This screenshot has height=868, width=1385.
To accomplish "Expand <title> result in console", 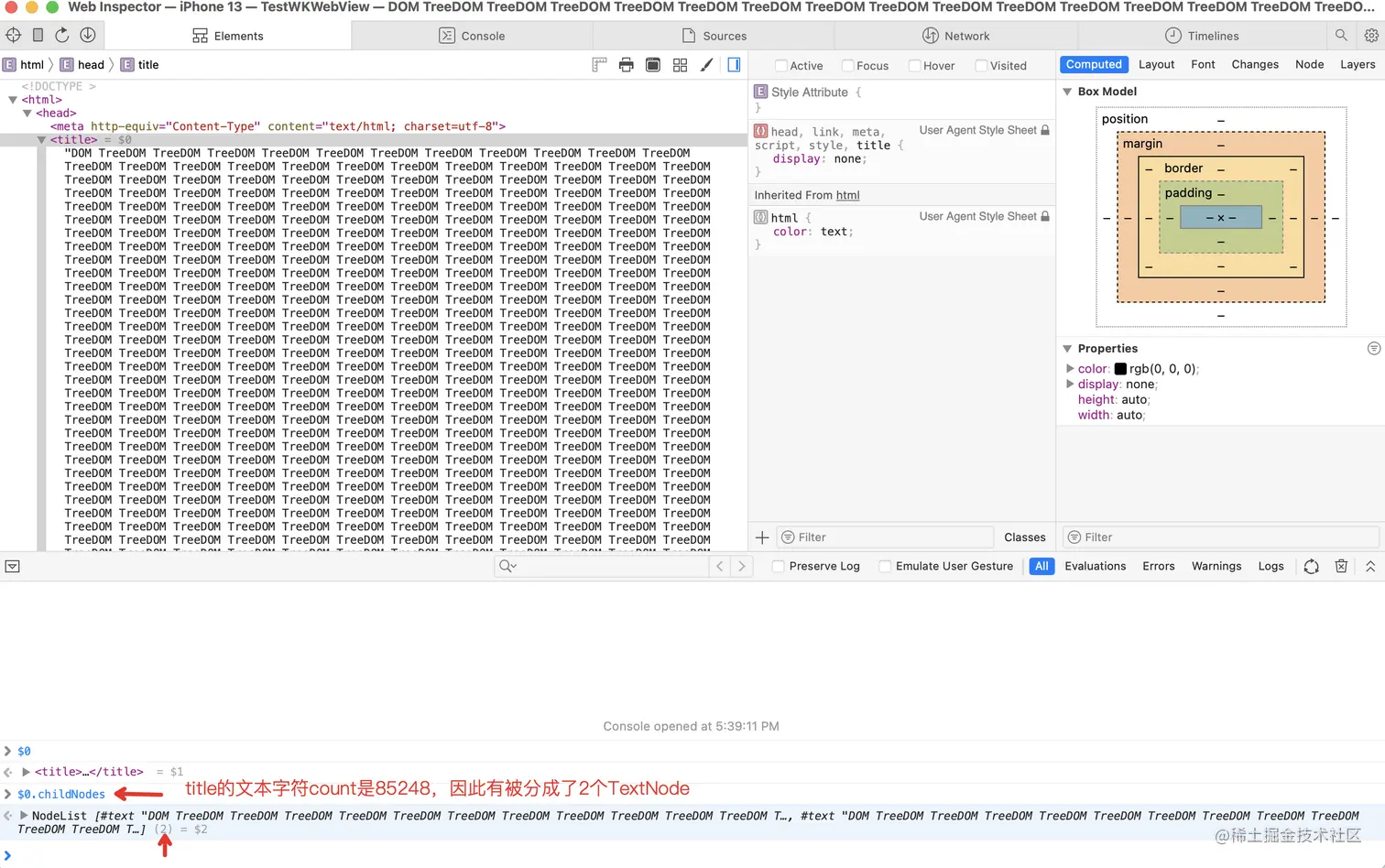I will 26,772.
